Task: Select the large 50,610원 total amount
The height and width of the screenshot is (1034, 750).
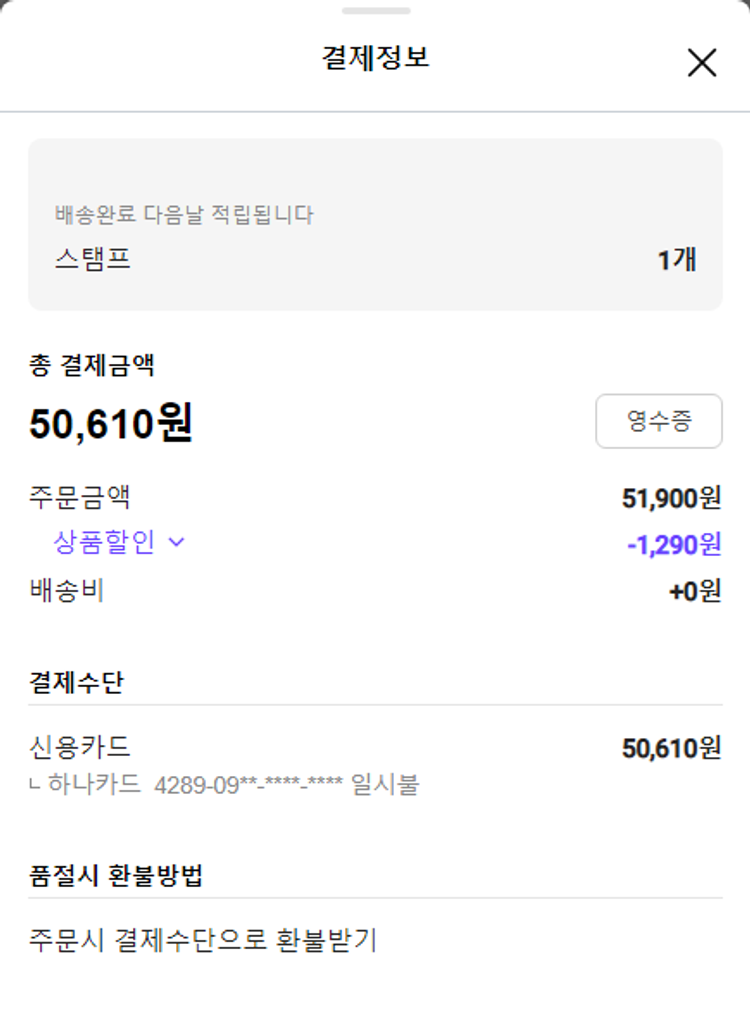Action: [111, 424]
